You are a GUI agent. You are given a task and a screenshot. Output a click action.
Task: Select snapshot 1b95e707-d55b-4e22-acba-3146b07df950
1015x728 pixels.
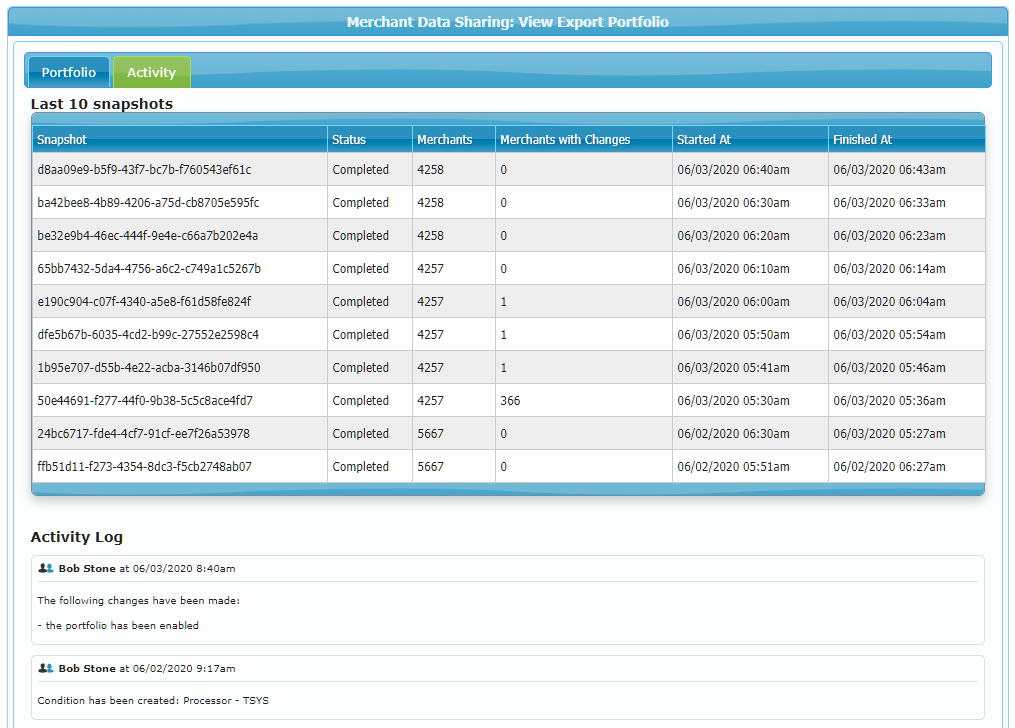pos(149,368)
